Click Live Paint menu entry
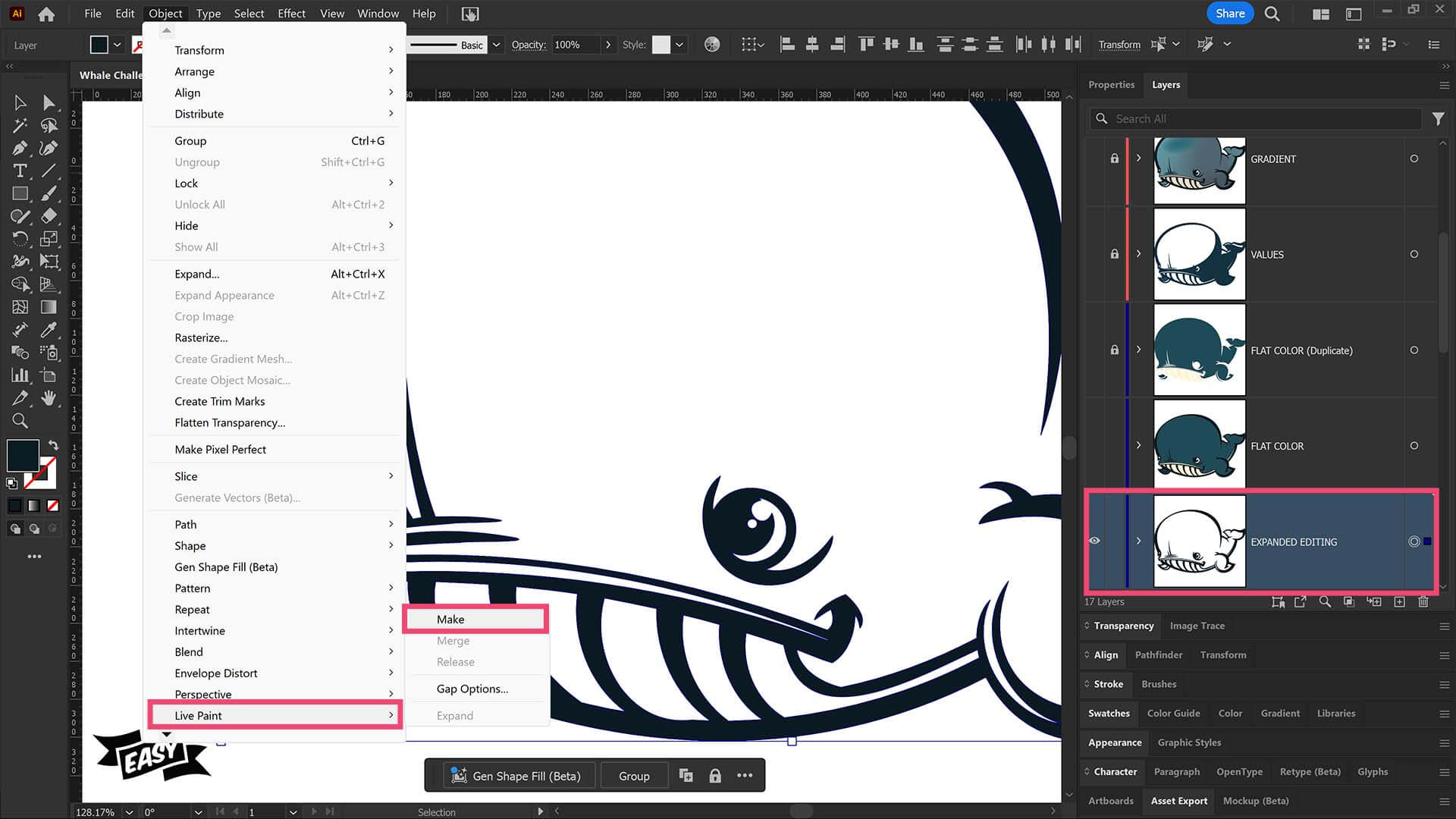The width and height of the screenshot is (1456, 819). [x=275, y=715]
